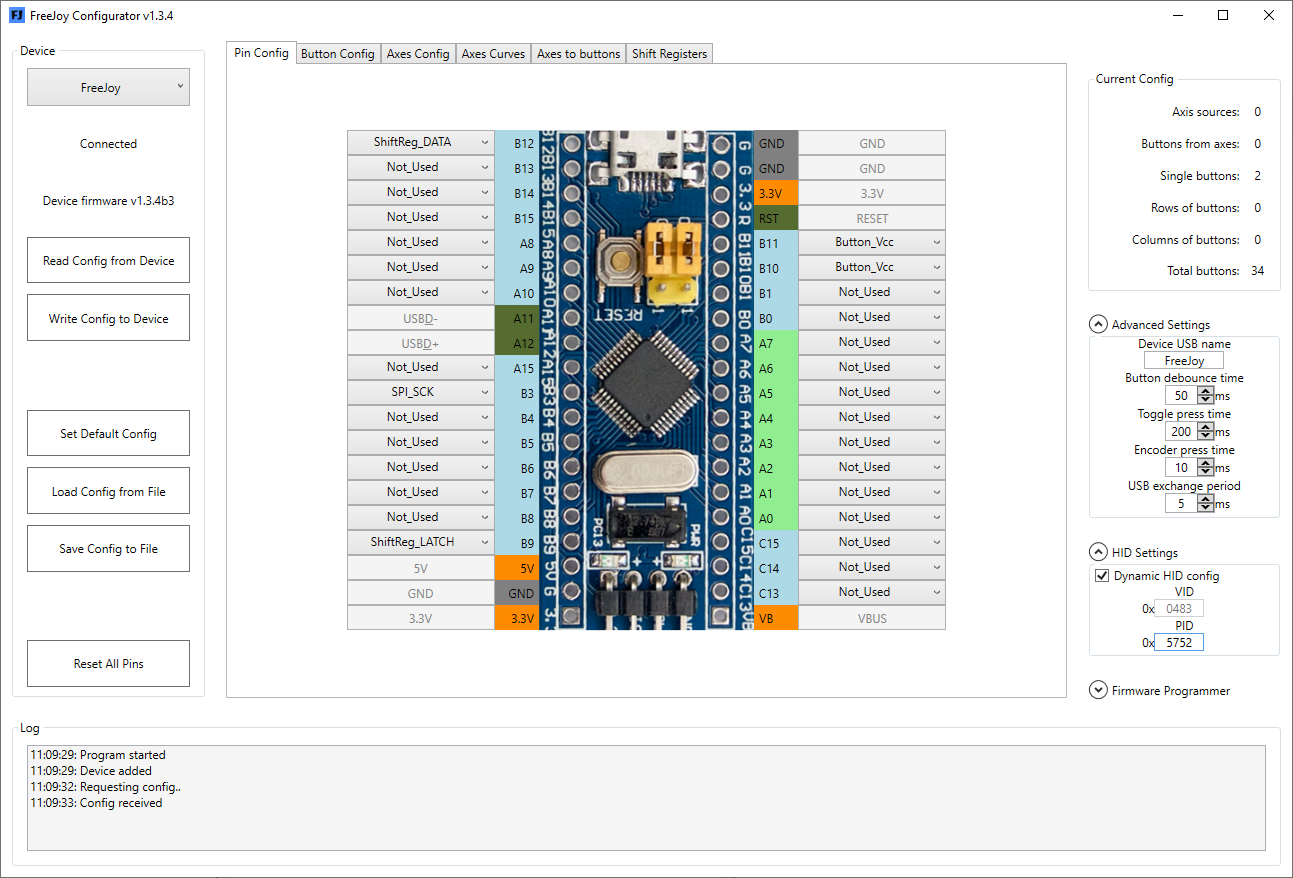Open the B3 SPI_SCK pin dropdown
Screen dimensions: 1293x878
(x=421, y=392)
